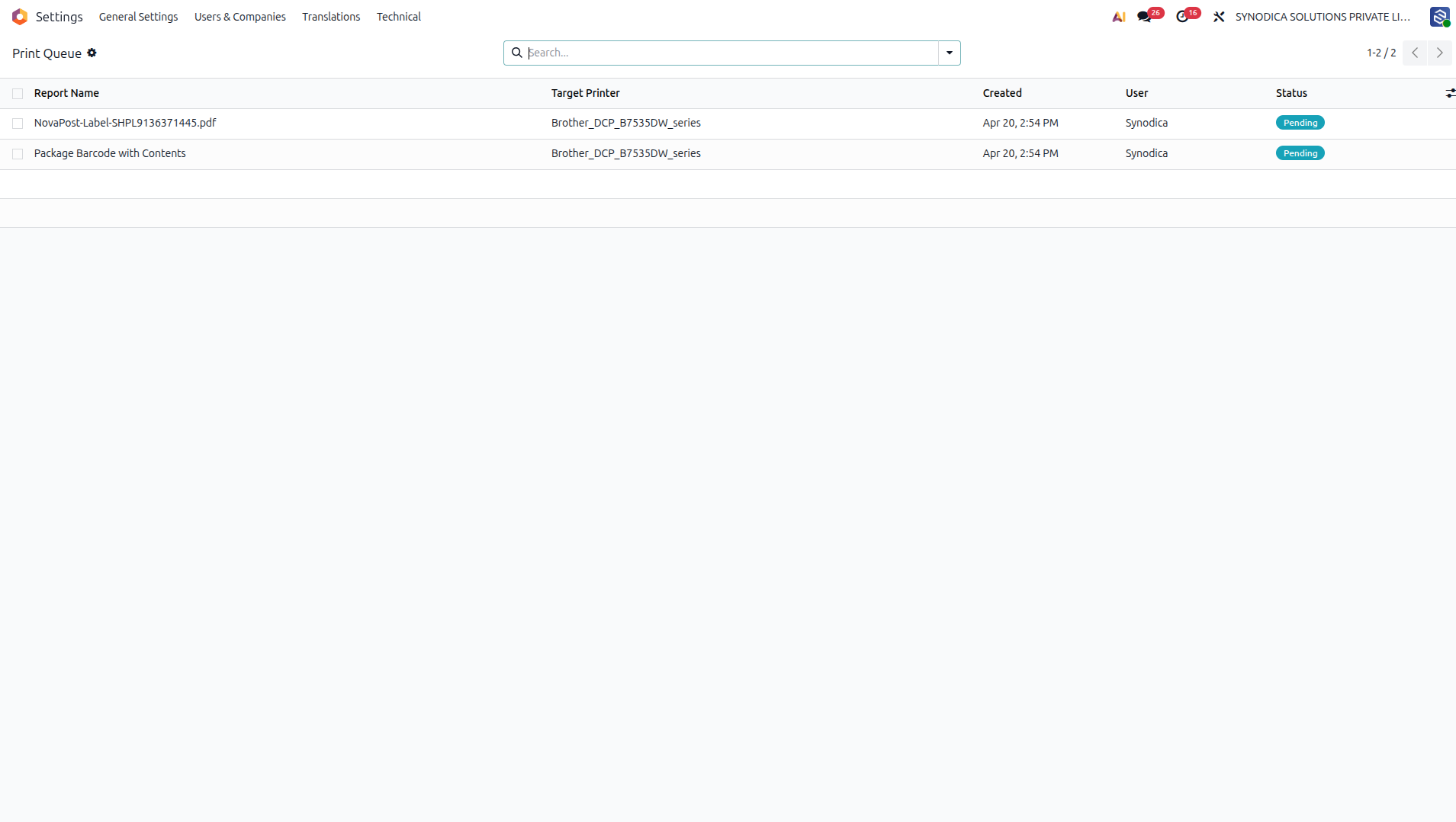Click Synodica user in NovaPost-Label row
The width and height of the screenshot is (1456, 822).
pyautogui.click(x=1146, y=123)
